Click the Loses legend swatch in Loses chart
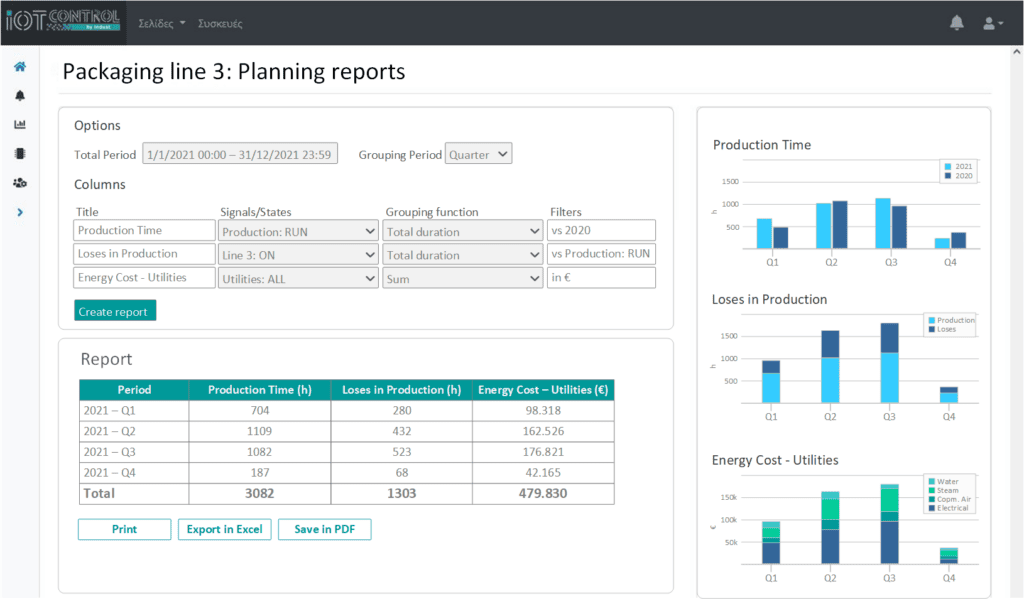1024x599 pixels. point(932,329)
